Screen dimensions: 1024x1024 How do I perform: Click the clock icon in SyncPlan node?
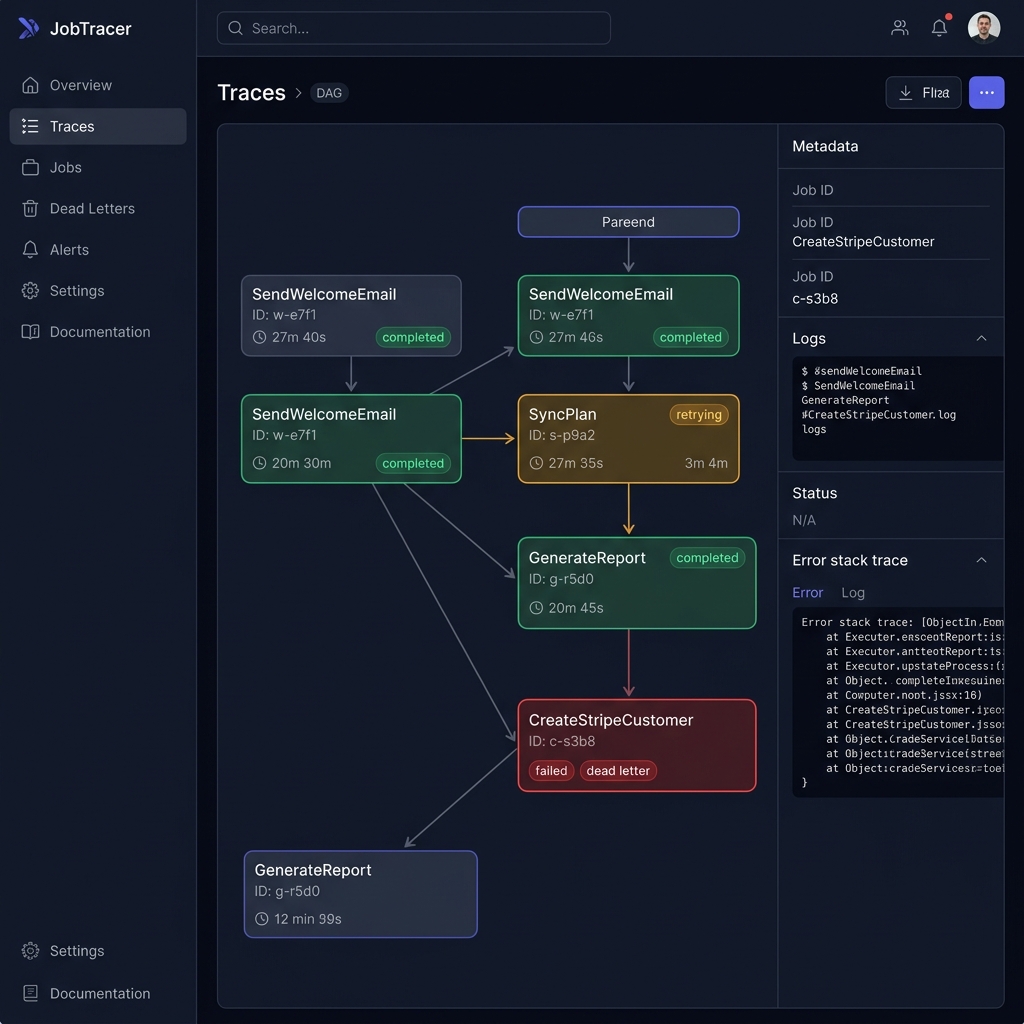(536, 463)
